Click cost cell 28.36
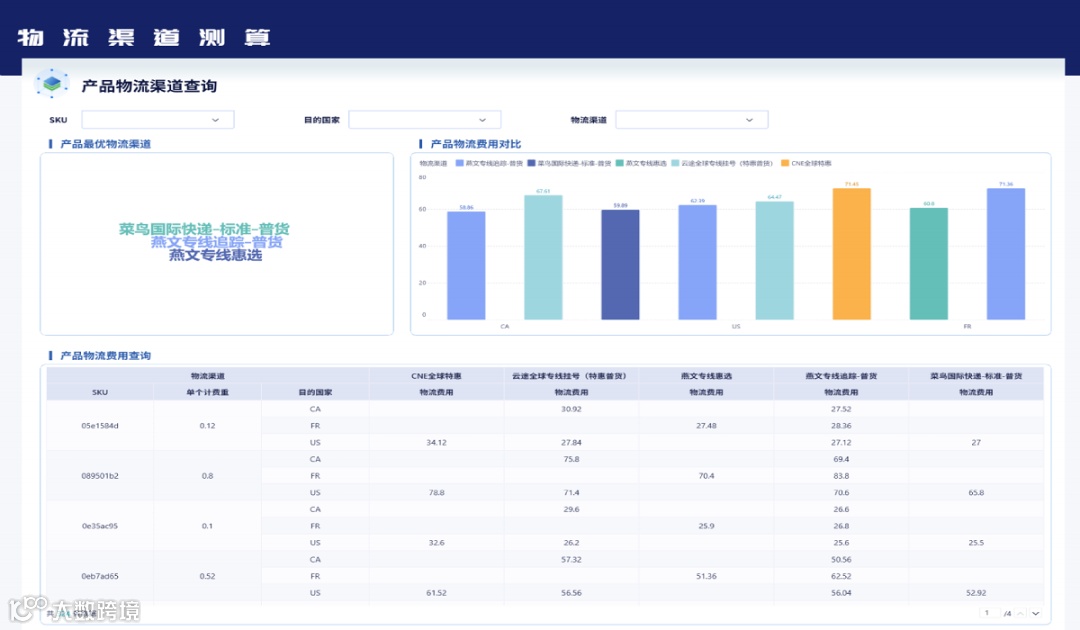The height and width of the screenshot is (630, 1080). pyautogui.click(x=842, y=426)
